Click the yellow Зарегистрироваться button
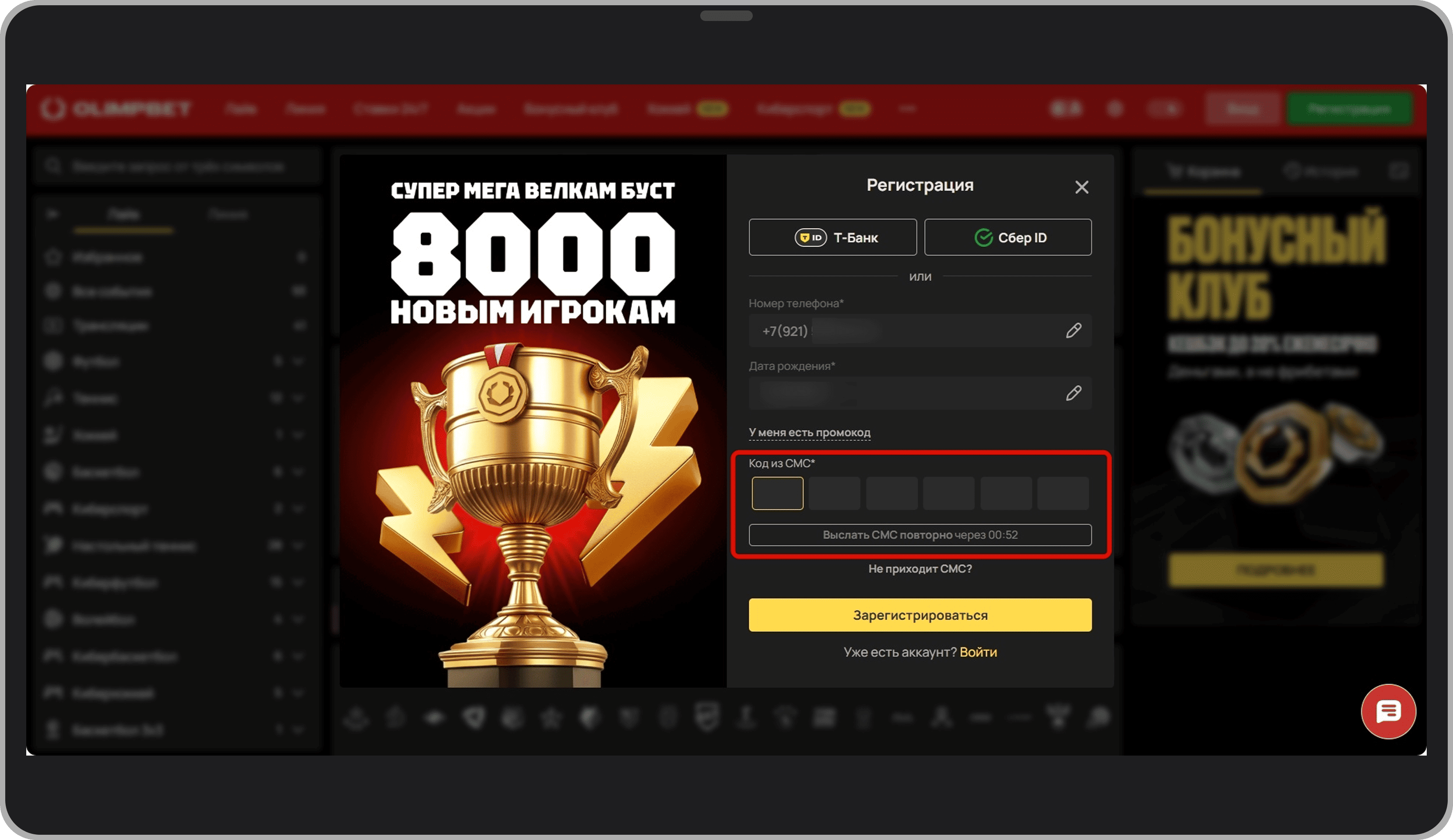Screen dimensions: 1453x840 (x=920, y=615)
